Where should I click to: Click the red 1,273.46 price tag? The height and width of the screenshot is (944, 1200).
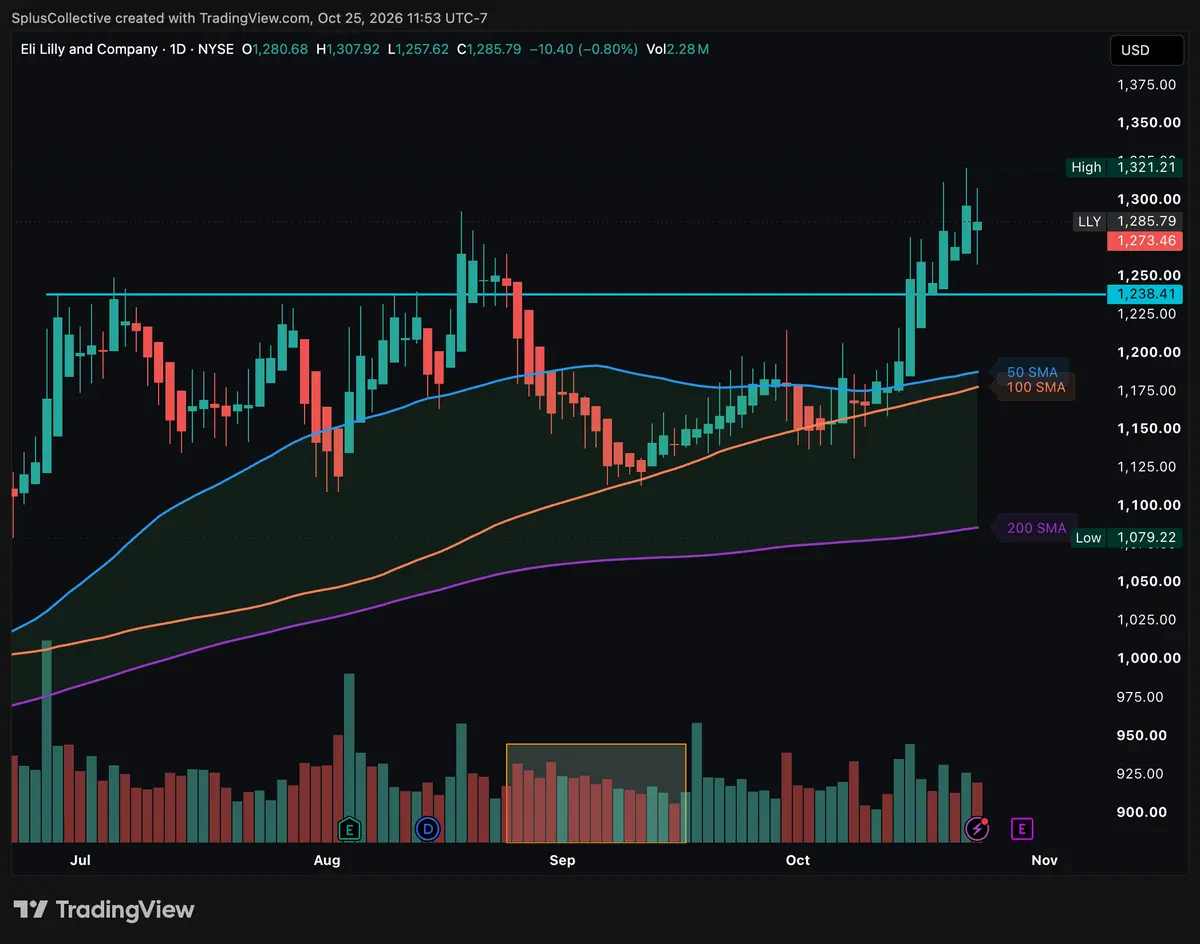(x=1145, y=241)
